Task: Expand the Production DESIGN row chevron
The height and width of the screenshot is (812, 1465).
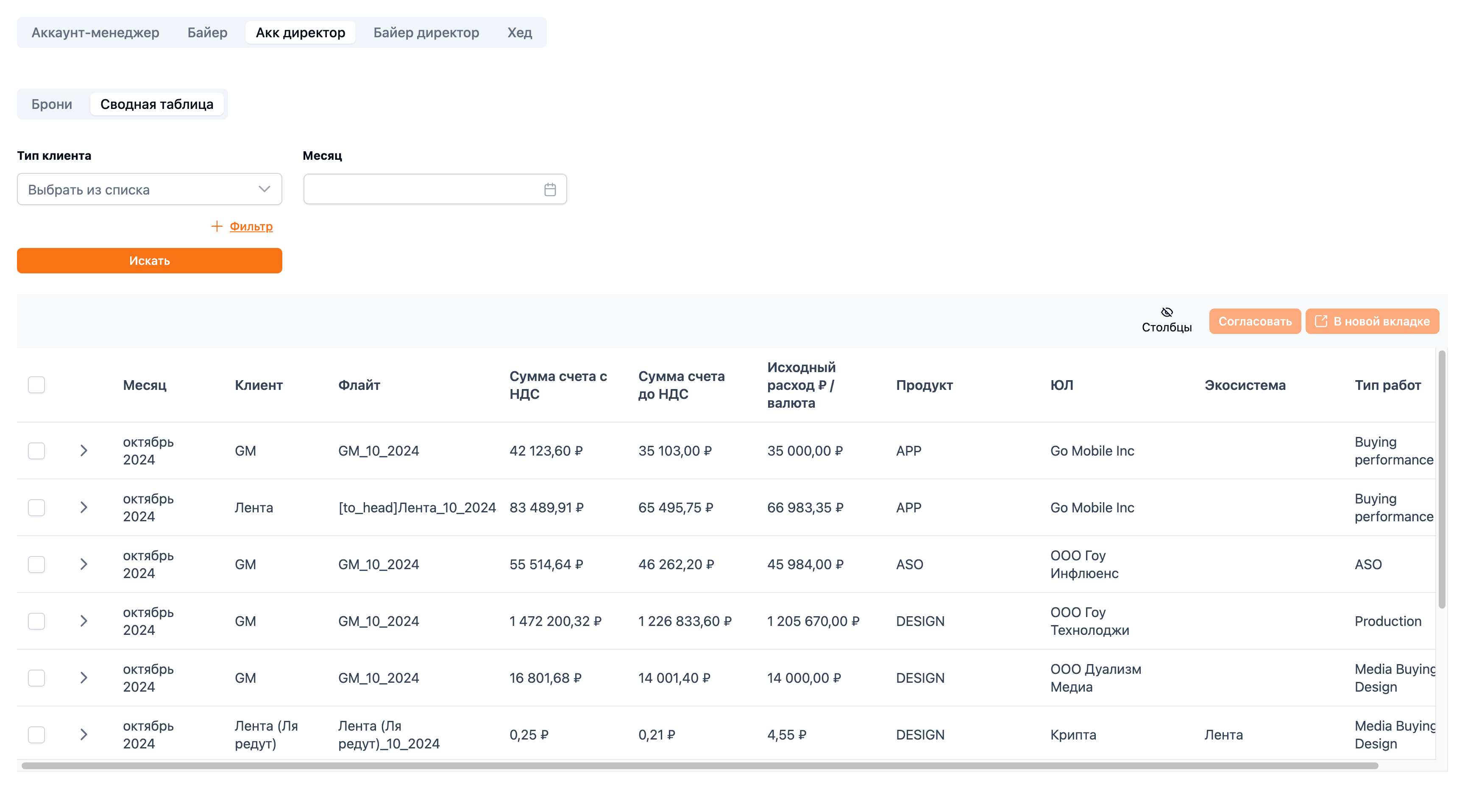Action: (84, 621)
